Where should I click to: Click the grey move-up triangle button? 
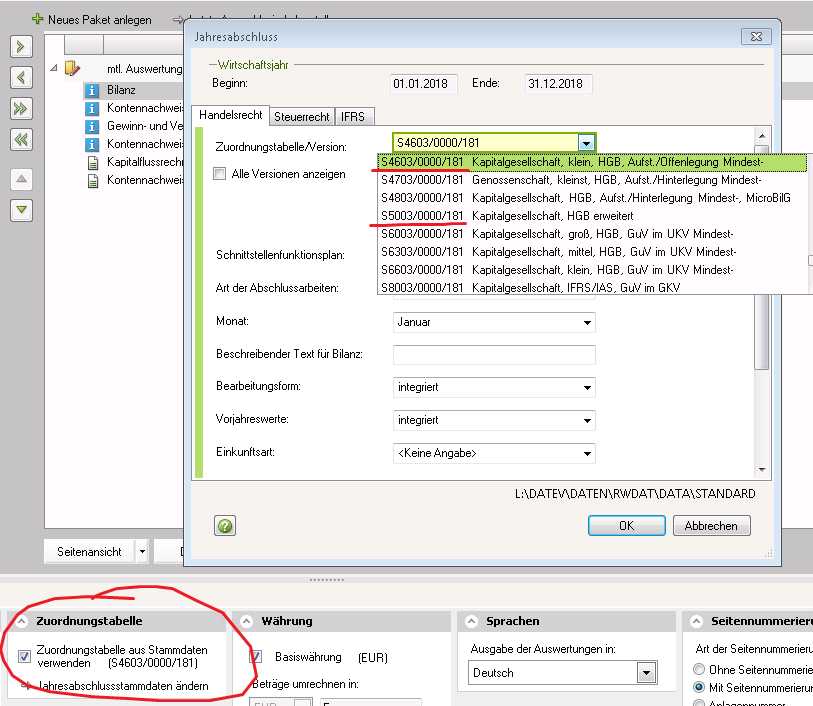22,179
